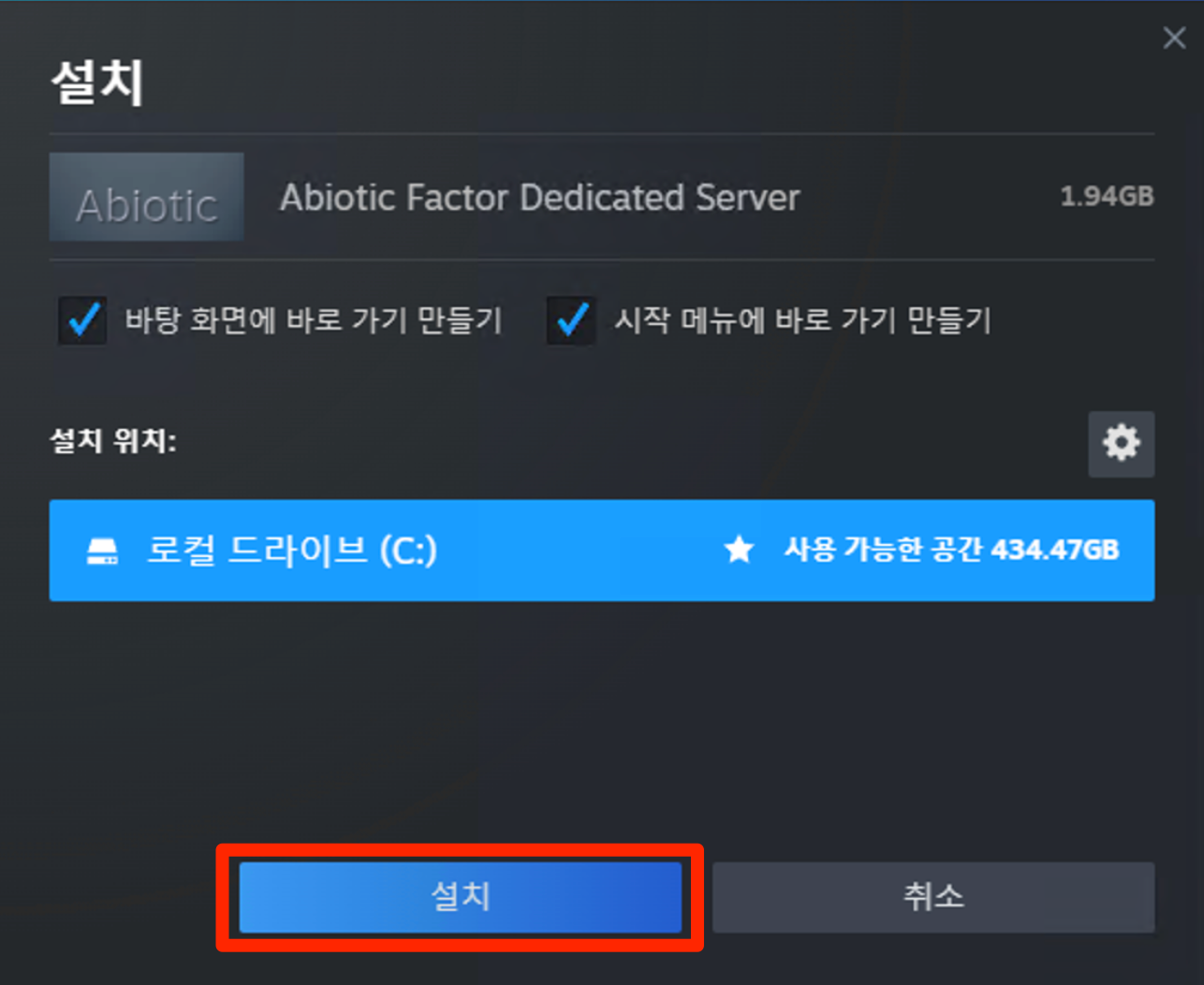Close the 설치 dialog with X

[x=1174, y=37]
